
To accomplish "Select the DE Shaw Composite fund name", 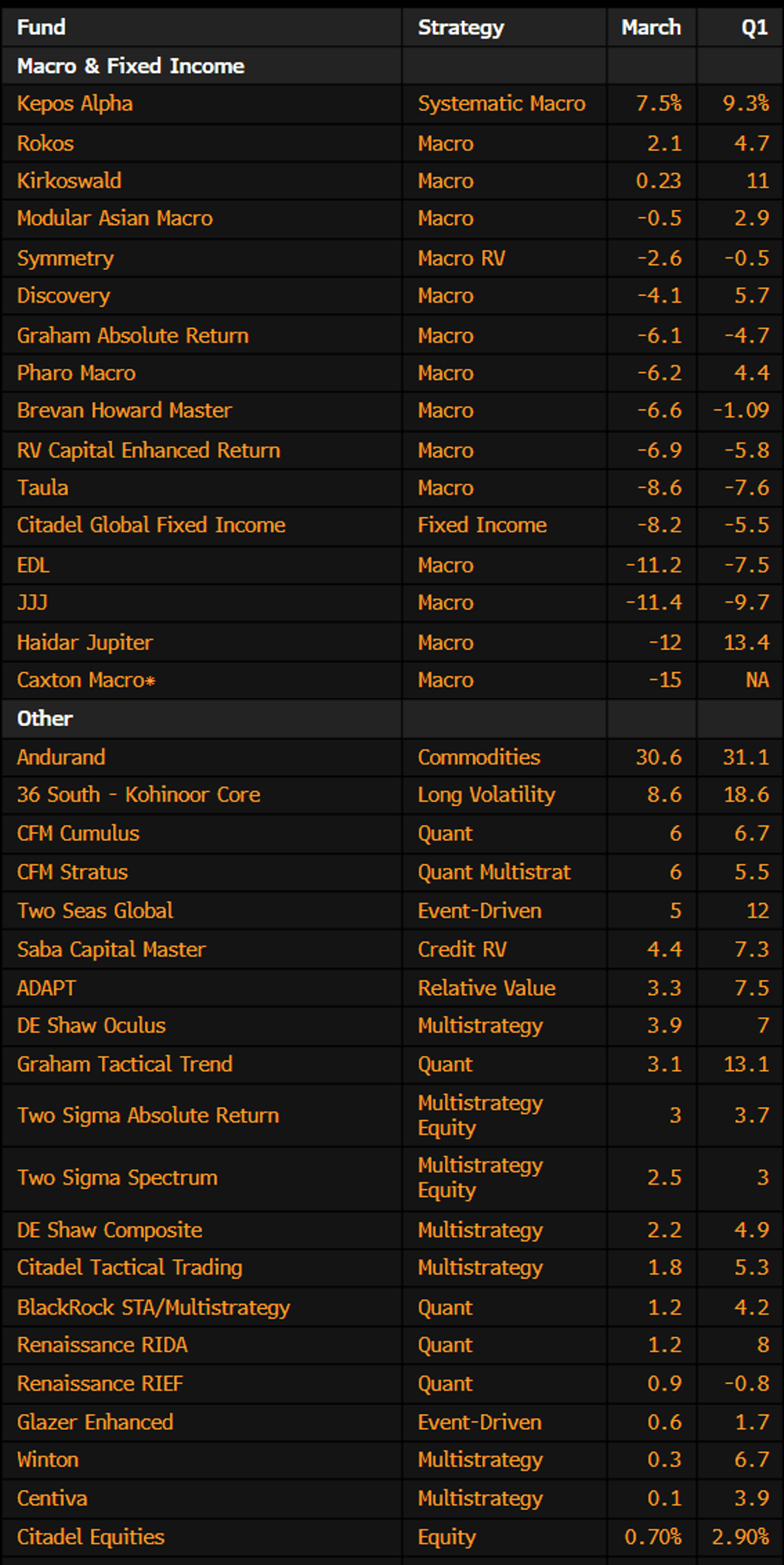I will tap(109, 1230).
